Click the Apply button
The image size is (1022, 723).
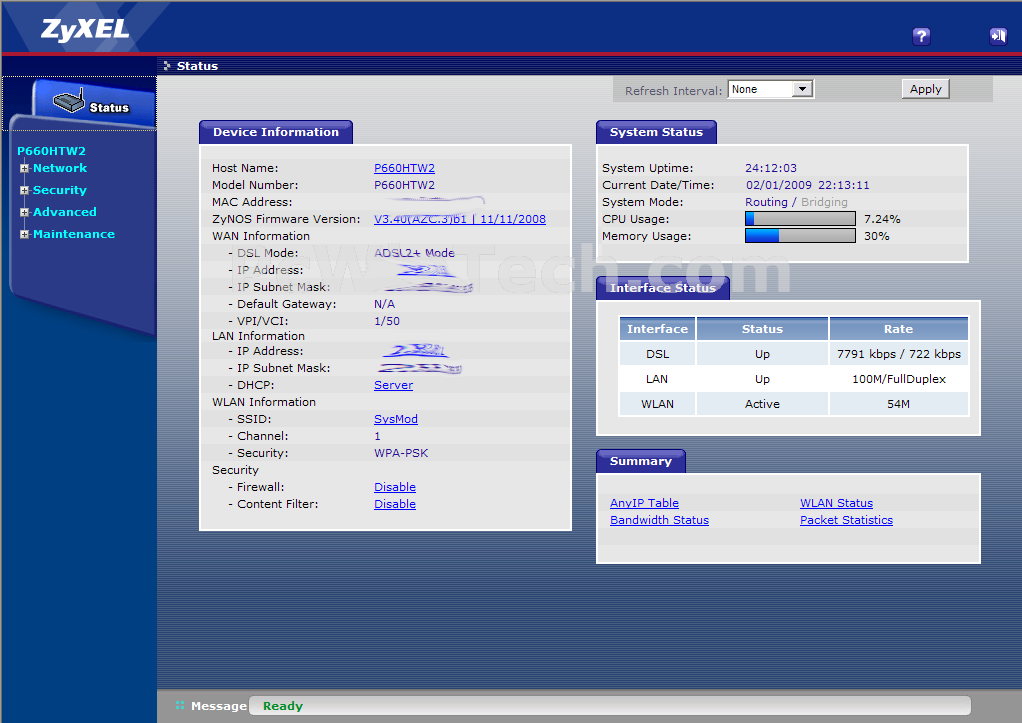coord(926,89)
